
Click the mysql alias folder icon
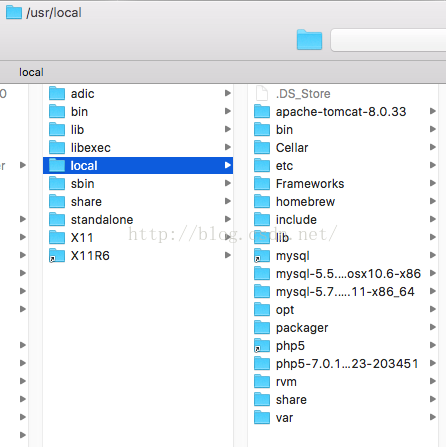pos(262,255)
